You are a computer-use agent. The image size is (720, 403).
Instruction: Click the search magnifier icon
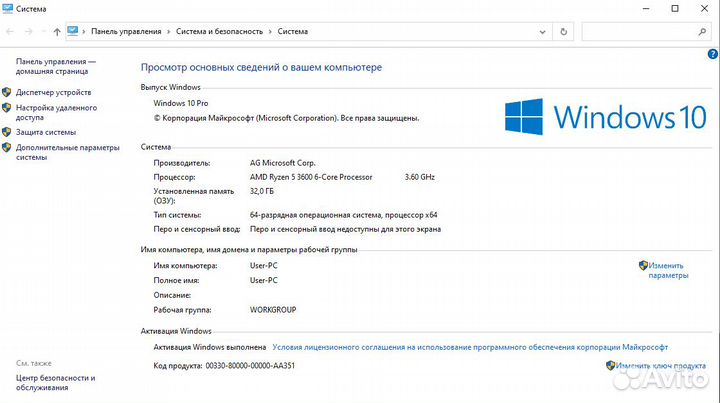702,32
